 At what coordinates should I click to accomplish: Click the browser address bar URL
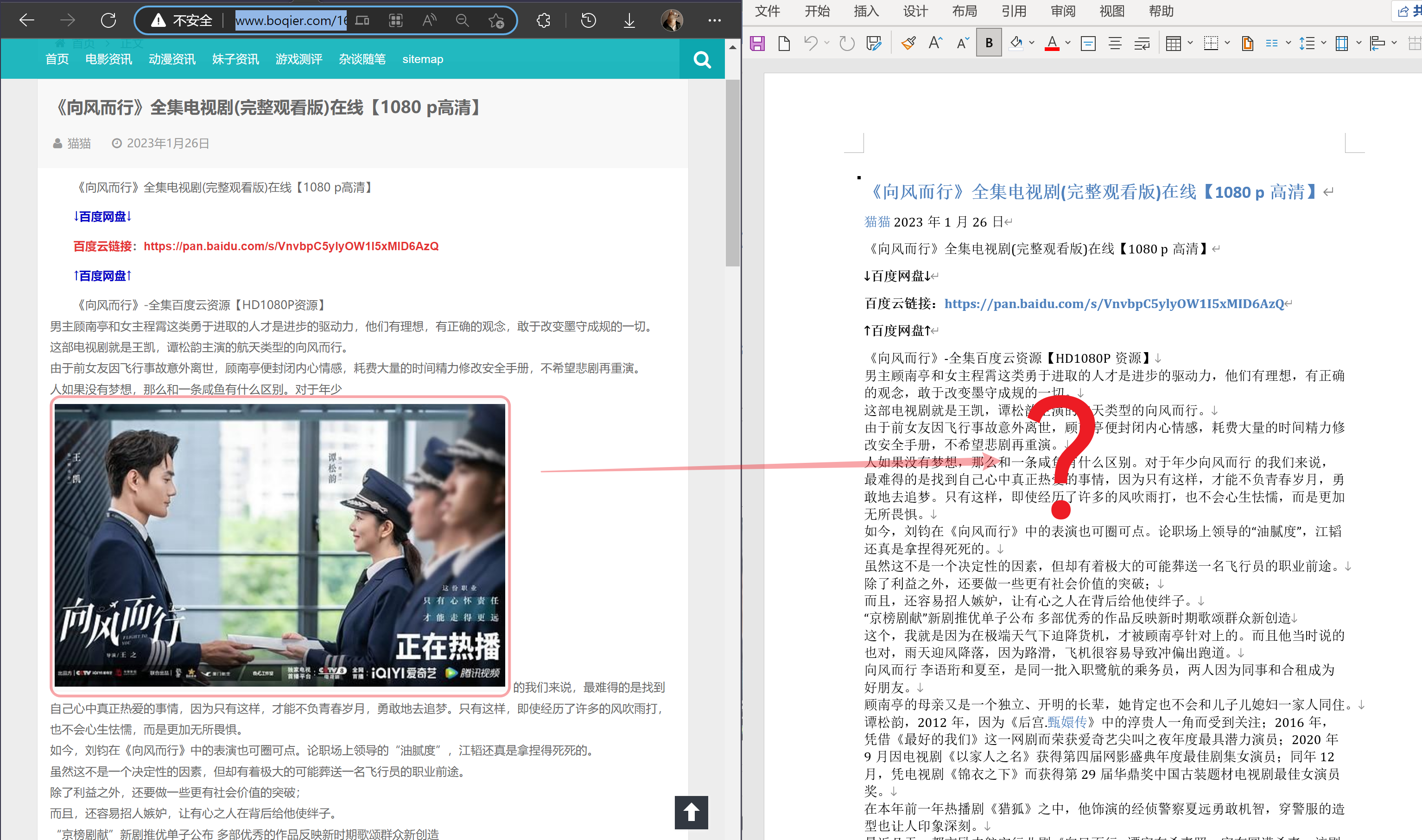point(291,21)
